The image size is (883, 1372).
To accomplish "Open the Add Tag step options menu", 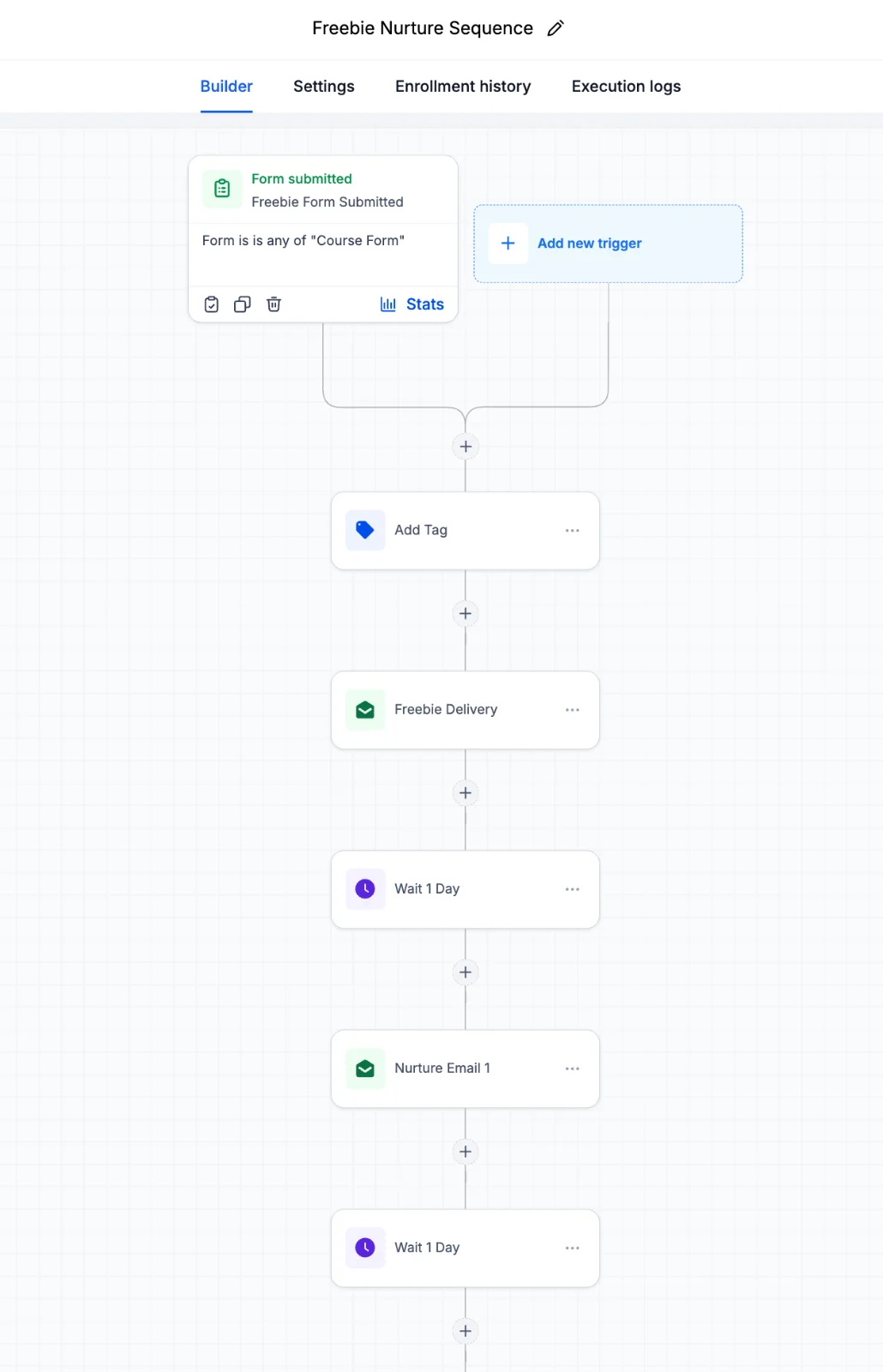I will (573, 531).
